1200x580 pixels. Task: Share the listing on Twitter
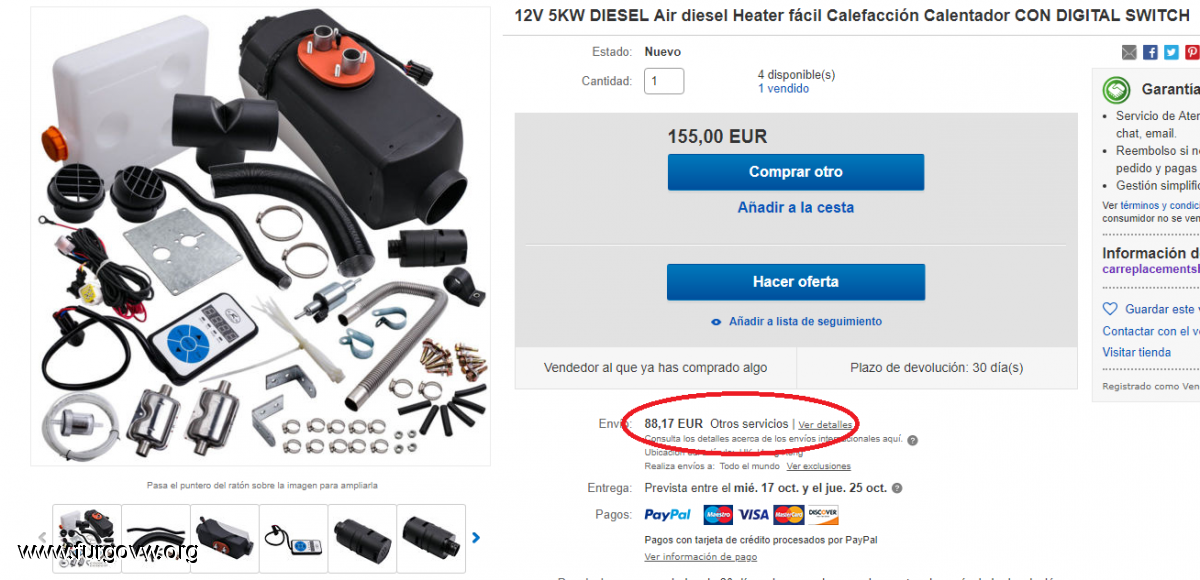(x=1171, y=52)
